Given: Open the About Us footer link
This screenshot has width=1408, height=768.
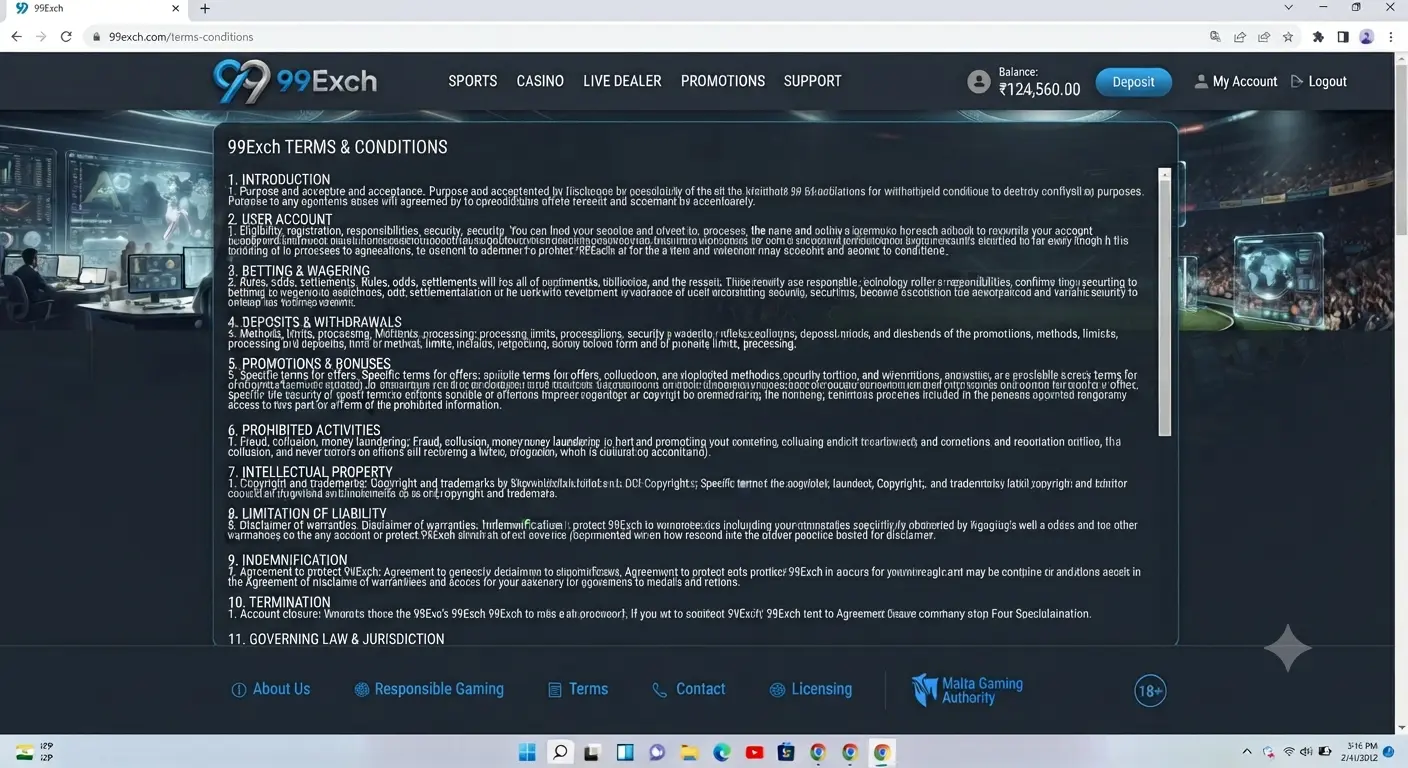Looking at the screenshot, I should 271,689.
